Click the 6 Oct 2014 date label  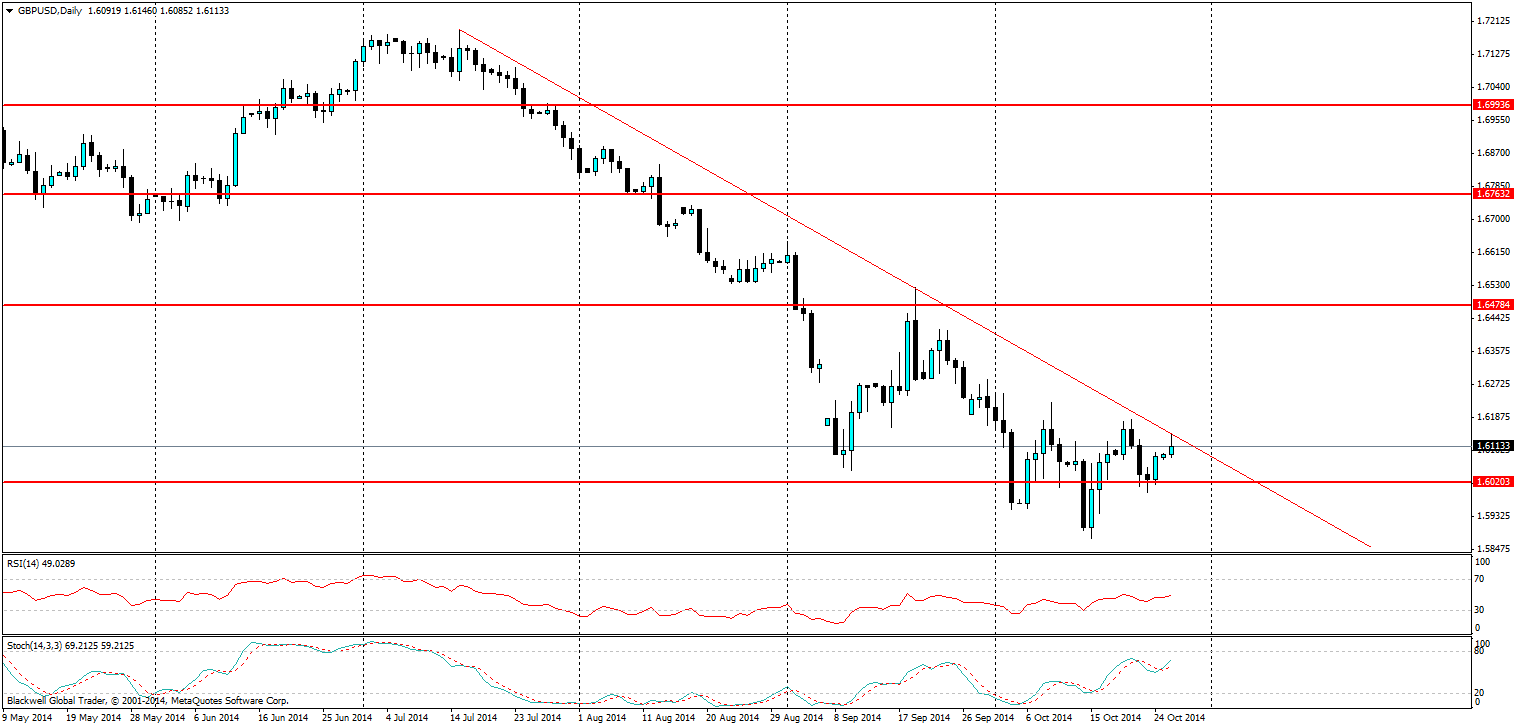point(1050,717)
